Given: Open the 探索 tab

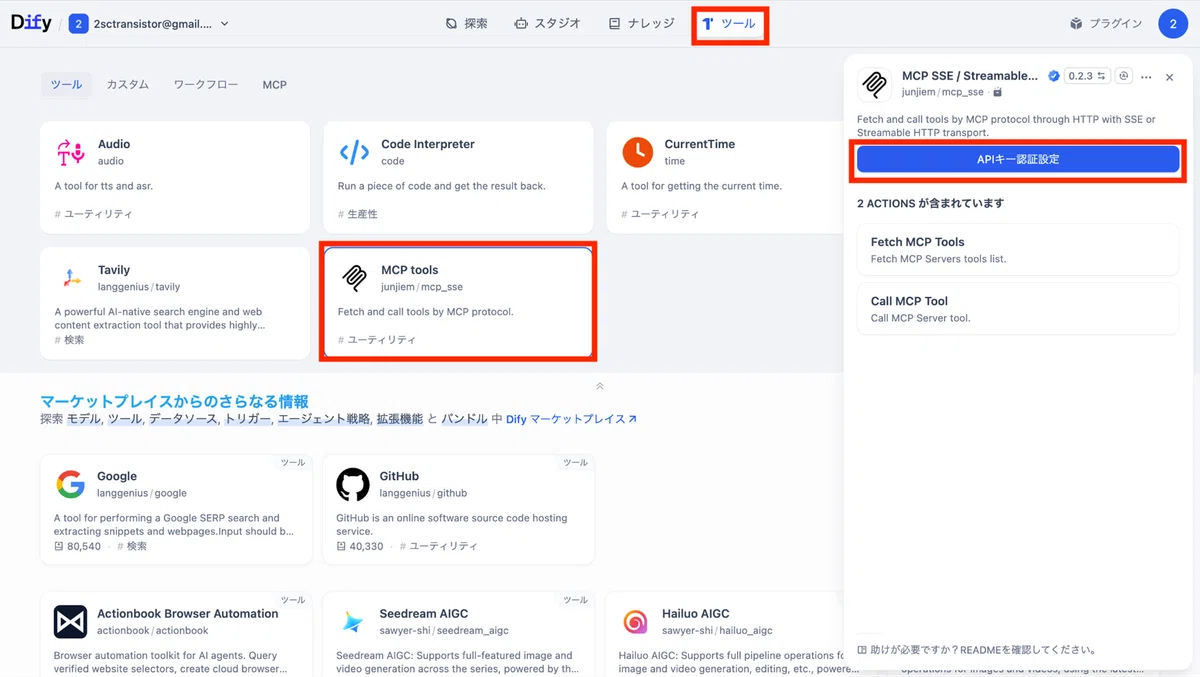Looking at the screenshot, I should (x=467, y=23).
